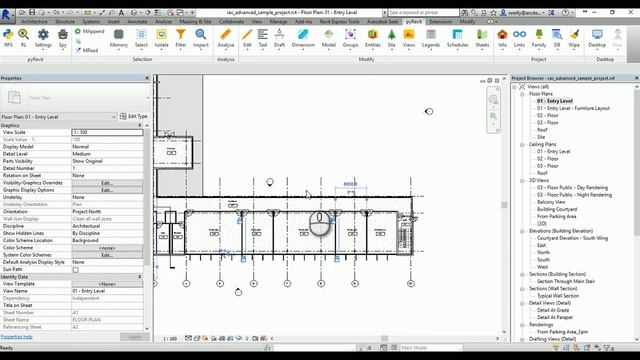Toggle the Sun Path checkbox
Image resolution: width=640 pixels, height=360 pixels.
76,270
